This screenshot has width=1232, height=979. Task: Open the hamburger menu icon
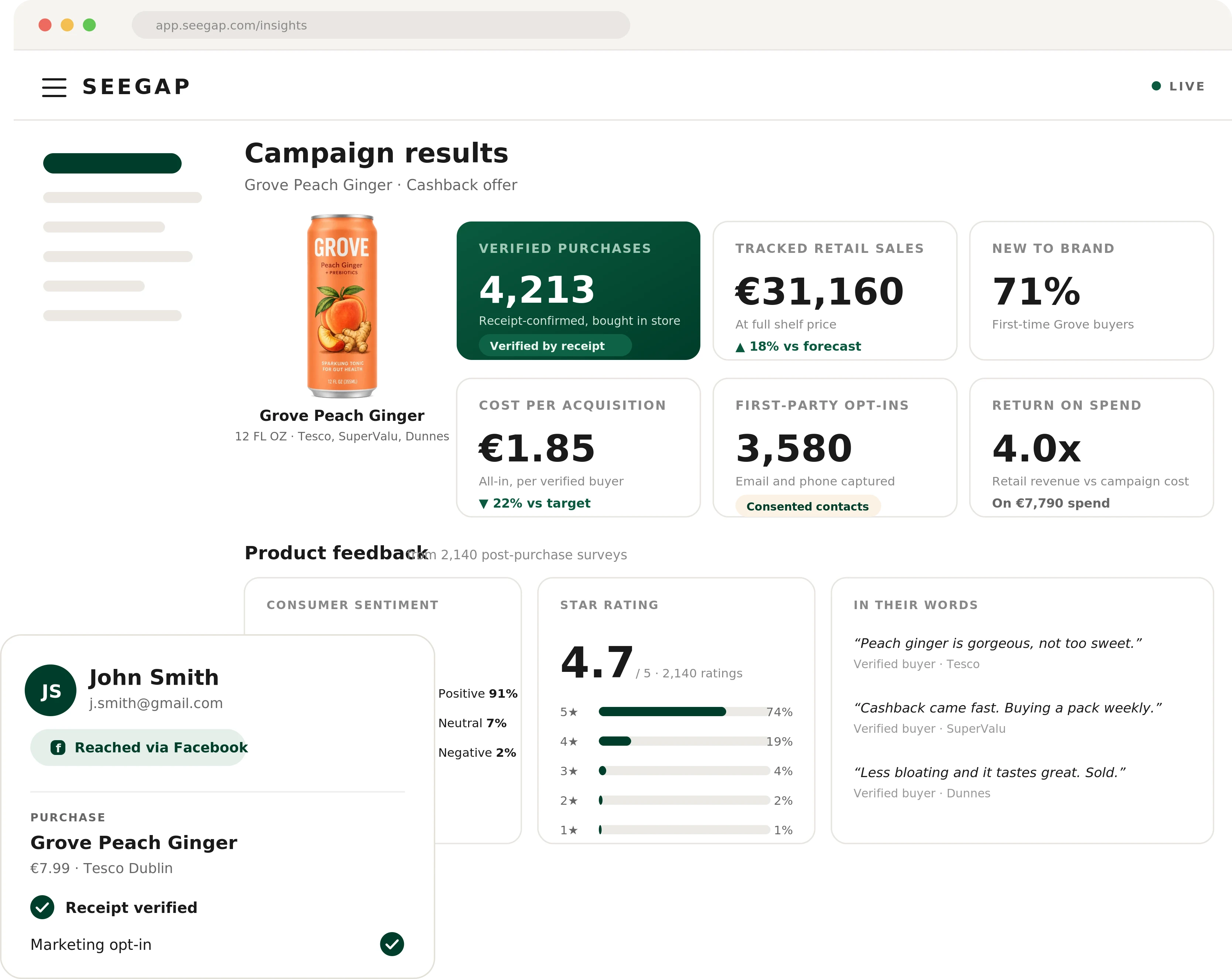[x=54, y=87]
